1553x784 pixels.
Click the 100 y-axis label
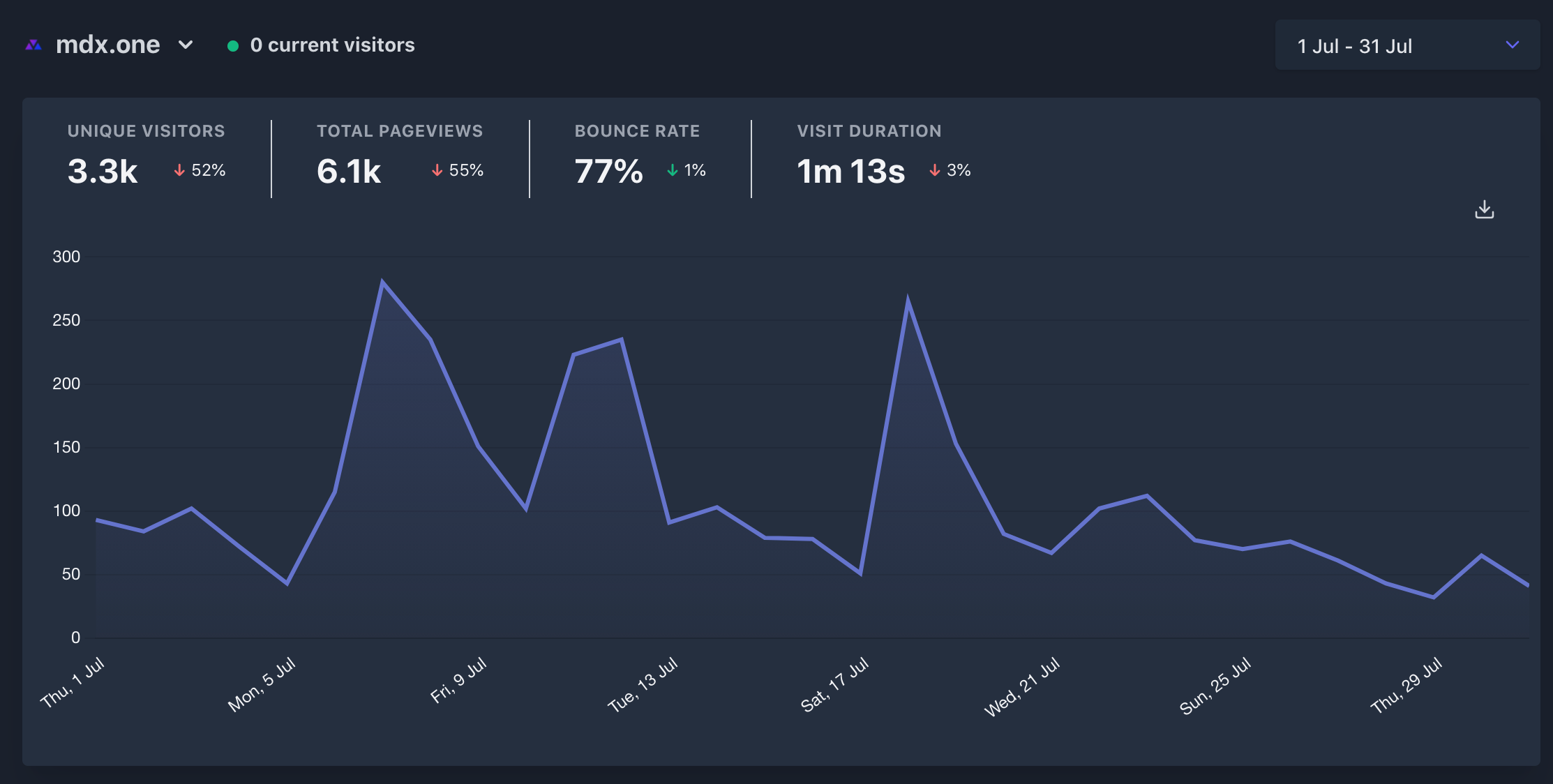click(66, 511)
